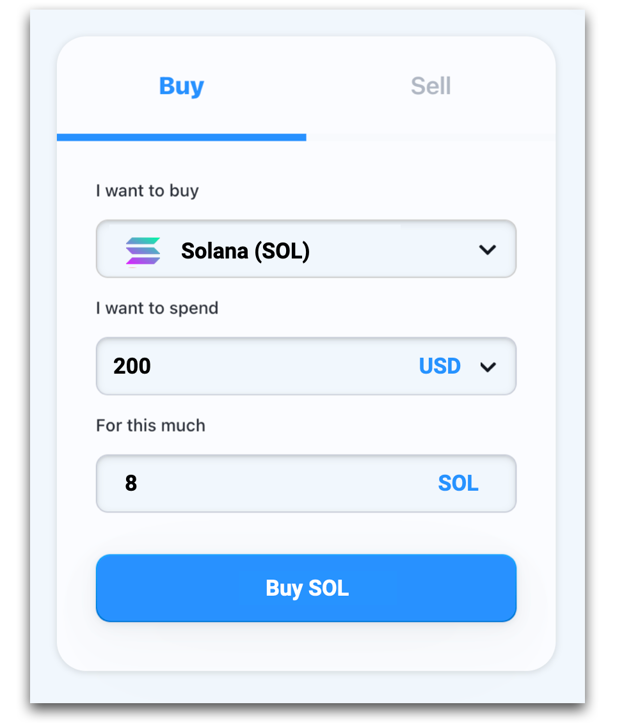Click the "I want to spend" label
This screenshot has height=723, width=640.
tap(157, 308)
